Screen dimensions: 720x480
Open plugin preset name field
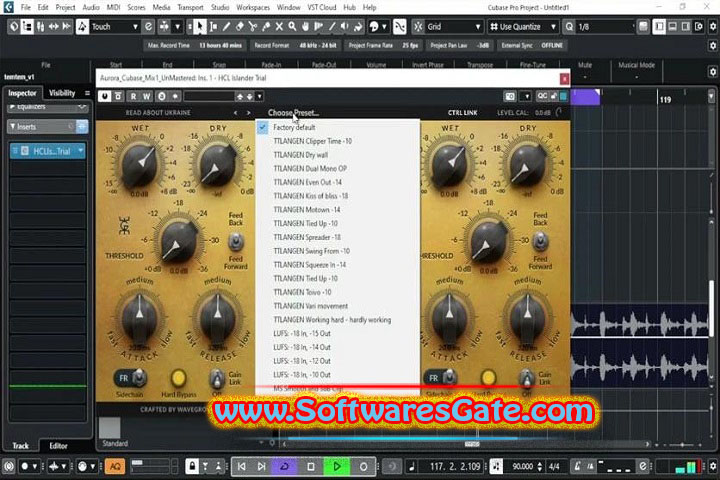tap(209, 96)
